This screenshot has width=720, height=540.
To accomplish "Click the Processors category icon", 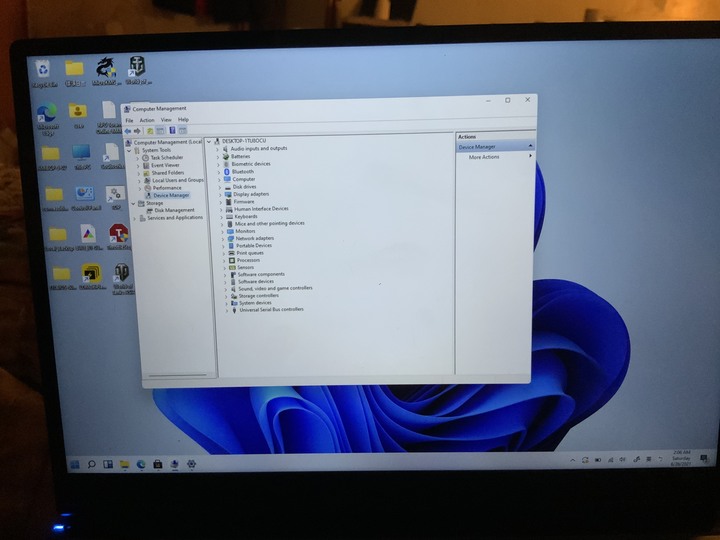I will tap(232, 260).
